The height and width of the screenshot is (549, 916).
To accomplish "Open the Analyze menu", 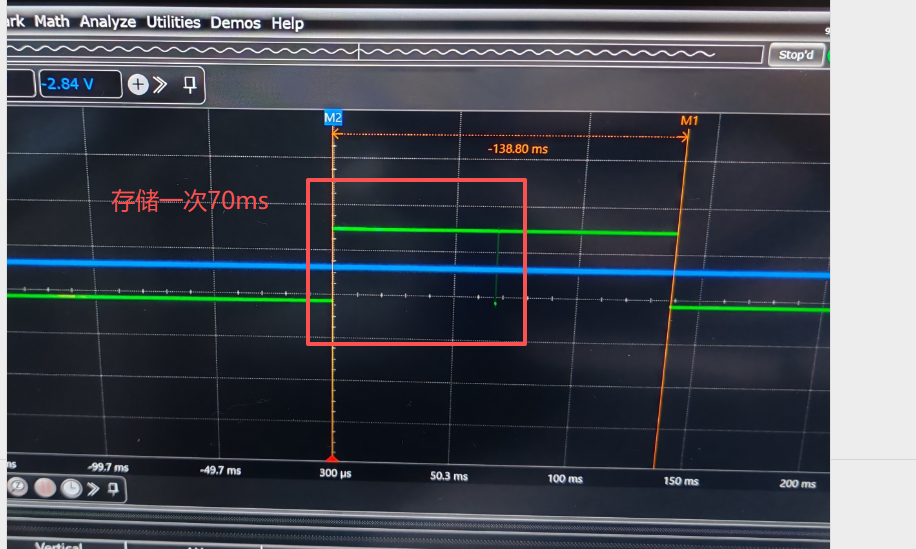I will (x=107, y=22).
